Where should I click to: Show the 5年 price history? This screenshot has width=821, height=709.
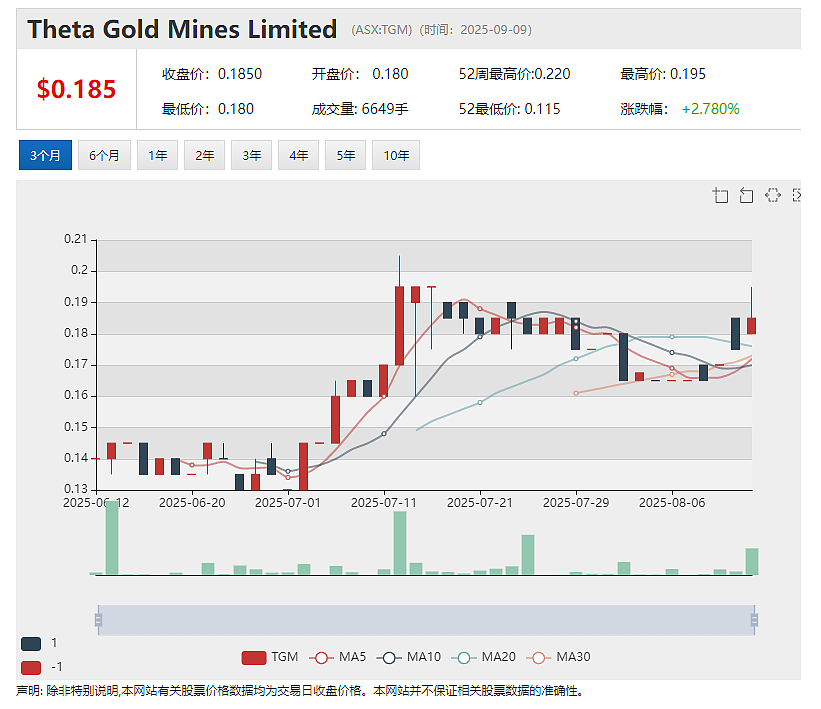pos(346,155)
